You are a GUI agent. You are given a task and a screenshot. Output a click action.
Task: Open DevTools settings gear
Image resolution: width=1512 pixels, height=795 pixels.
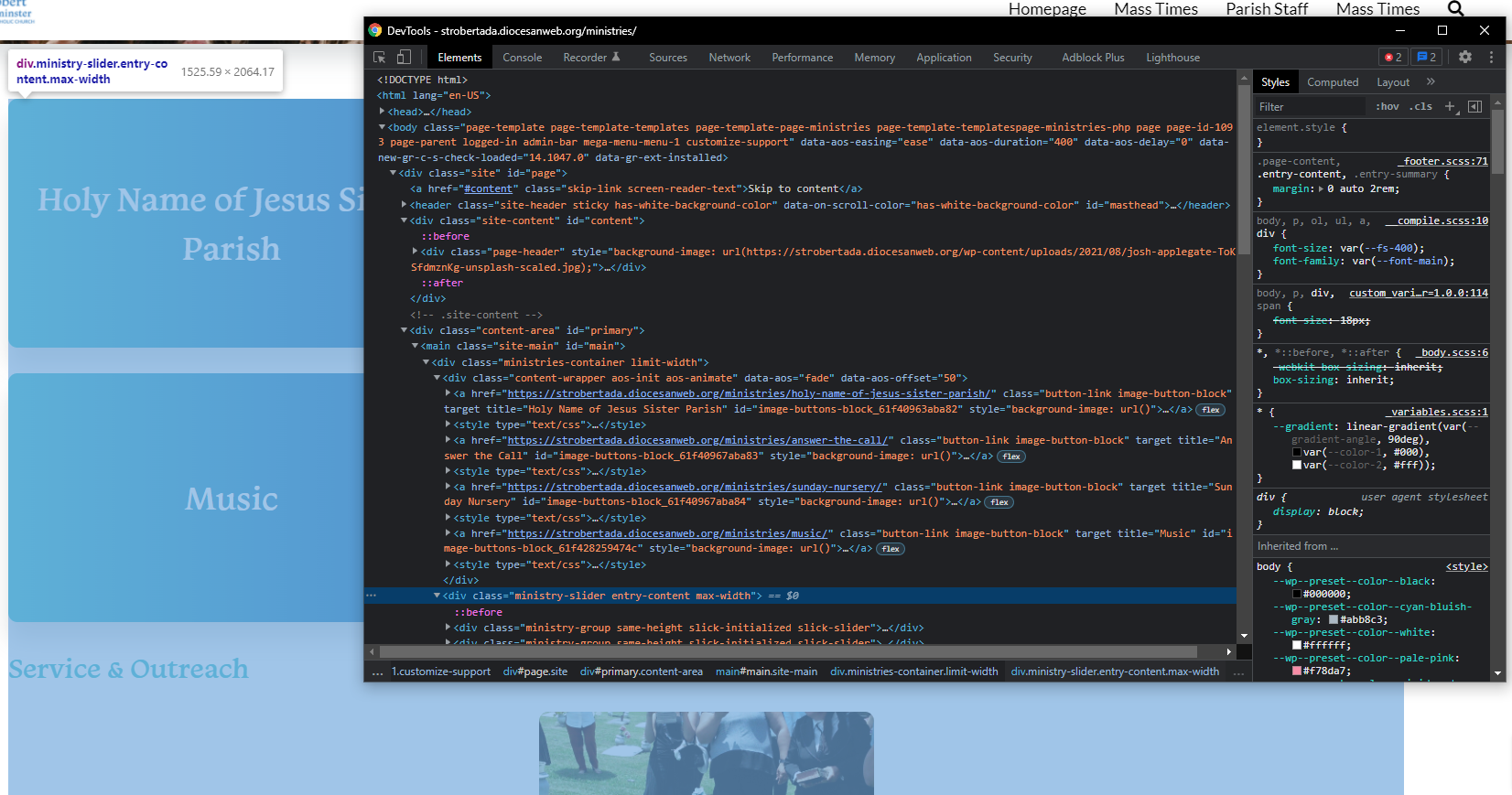[1465, 57]
